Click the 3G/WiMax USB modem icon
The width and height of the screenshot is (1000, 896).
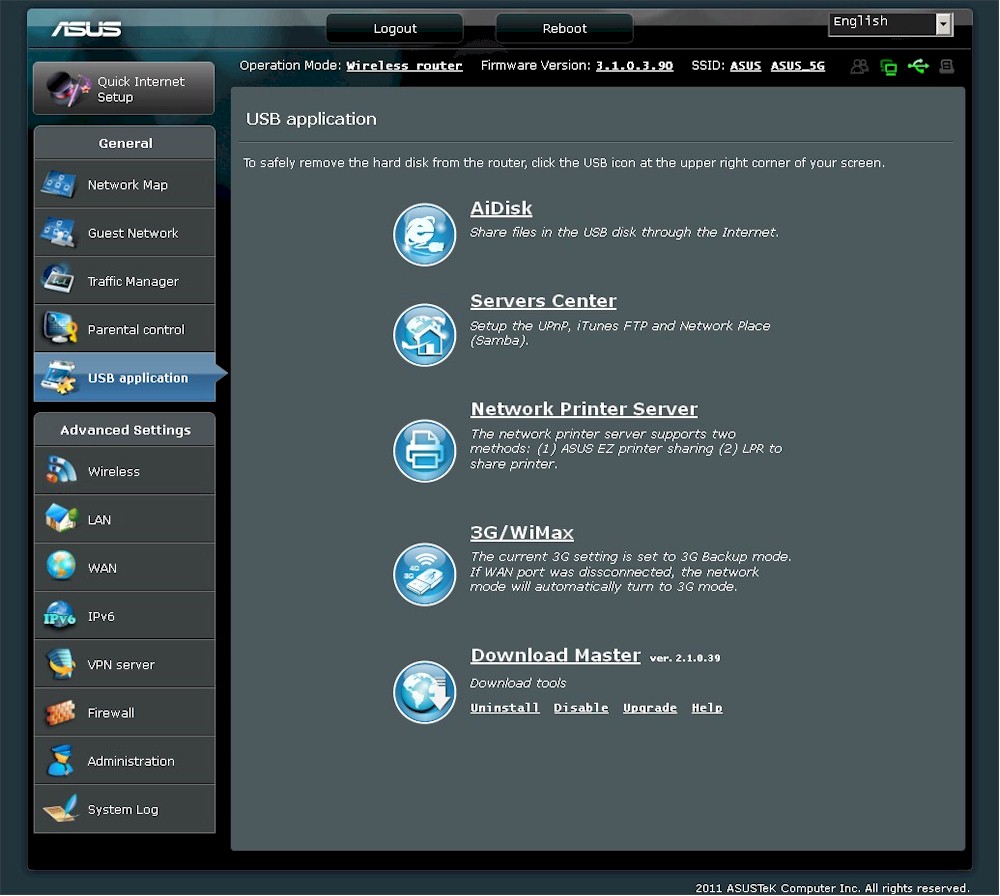click(424, 574)
